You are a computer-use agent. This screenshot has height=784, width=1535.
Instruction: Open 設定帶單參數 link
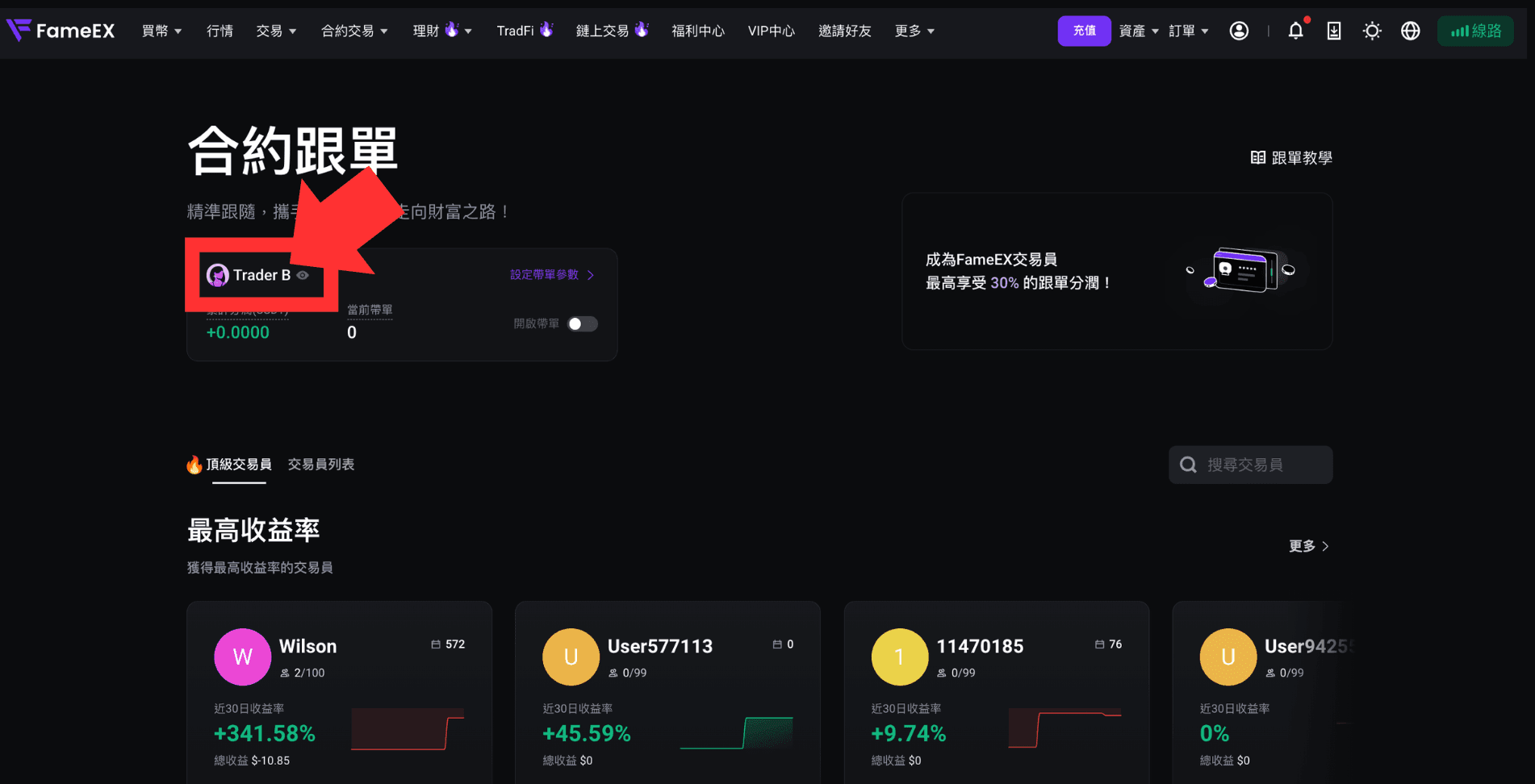552,274
